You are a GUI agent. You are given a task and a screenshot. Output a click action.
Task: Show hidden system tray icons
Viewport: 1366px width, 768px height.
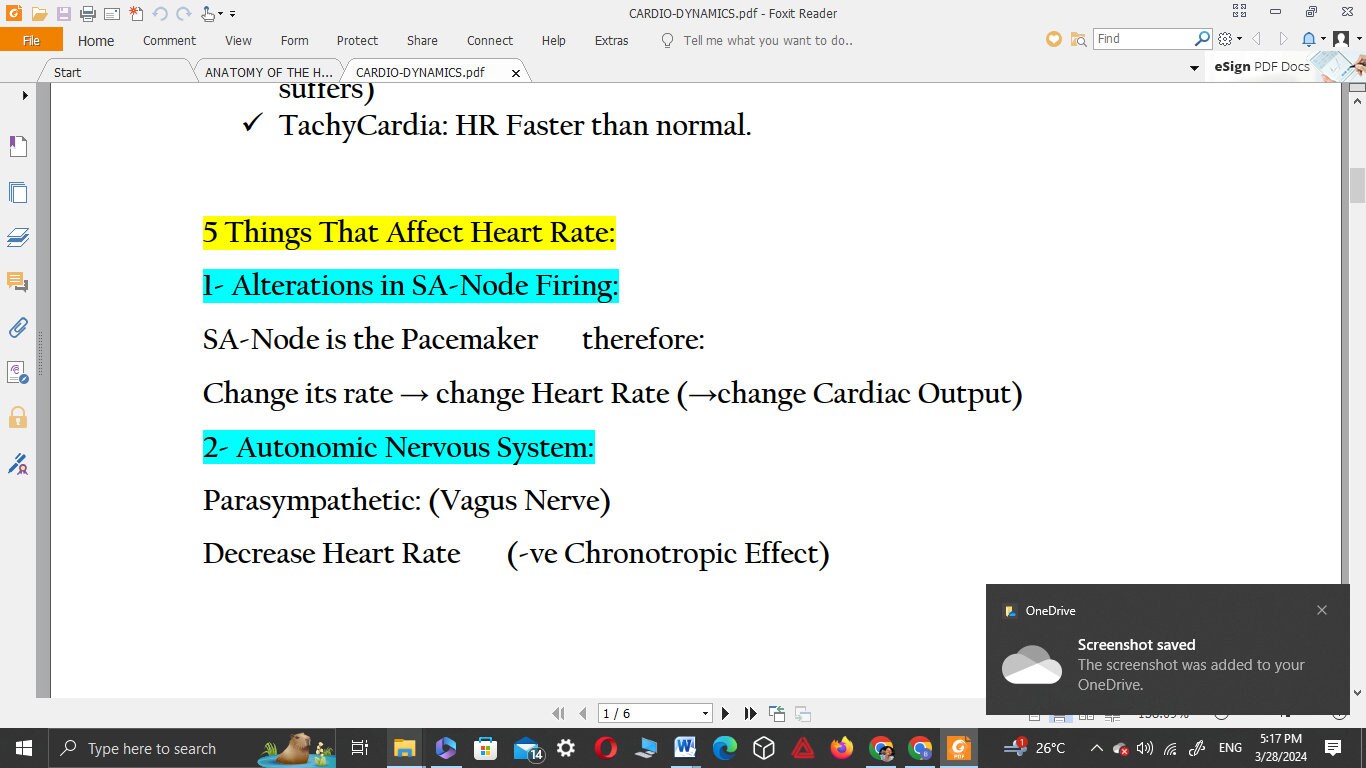click(1096, 748)
